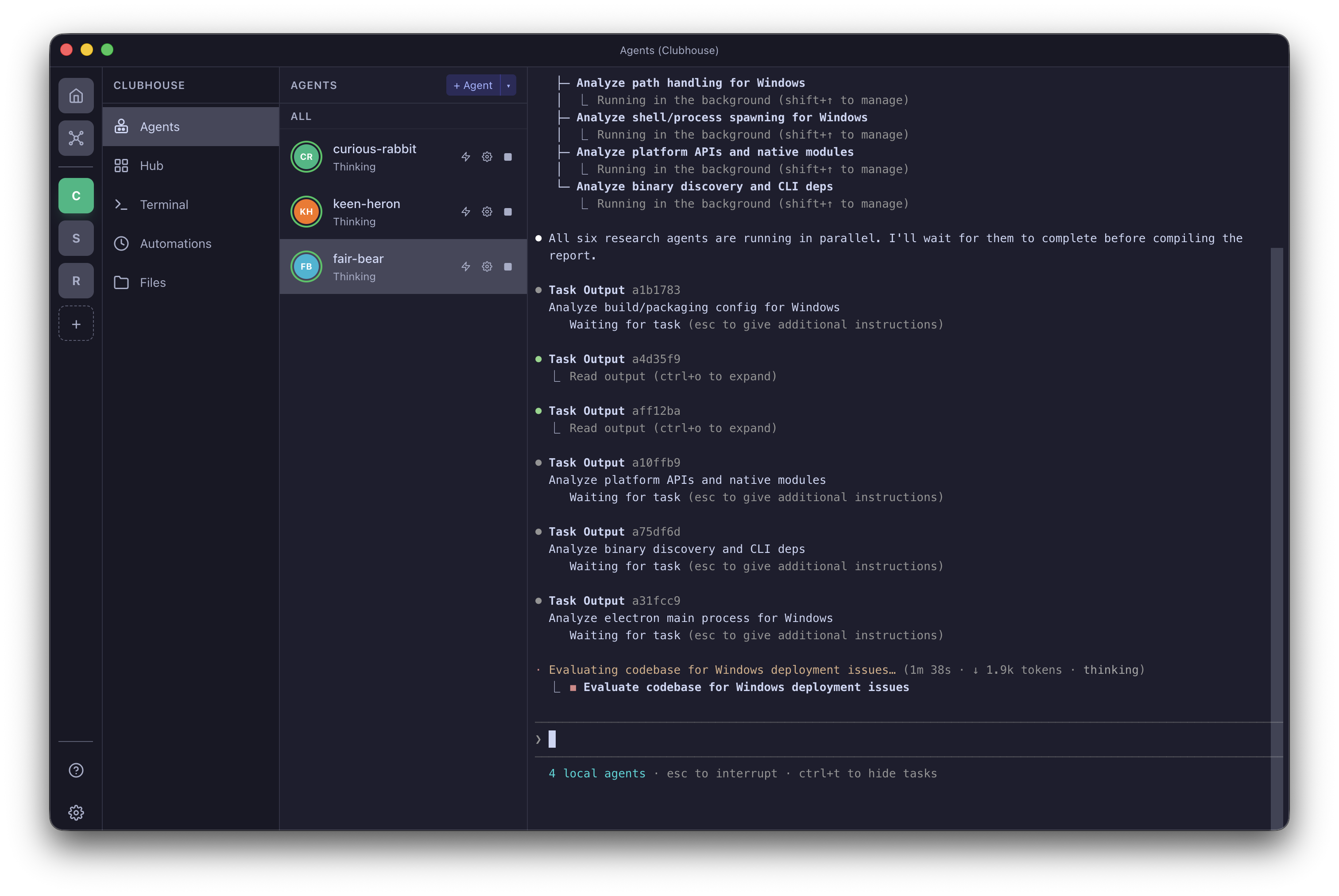The width and height of the screenshot is (1339, 896).
Task: Open the network graph icon in rail
Action: click(x=76, y=138)
